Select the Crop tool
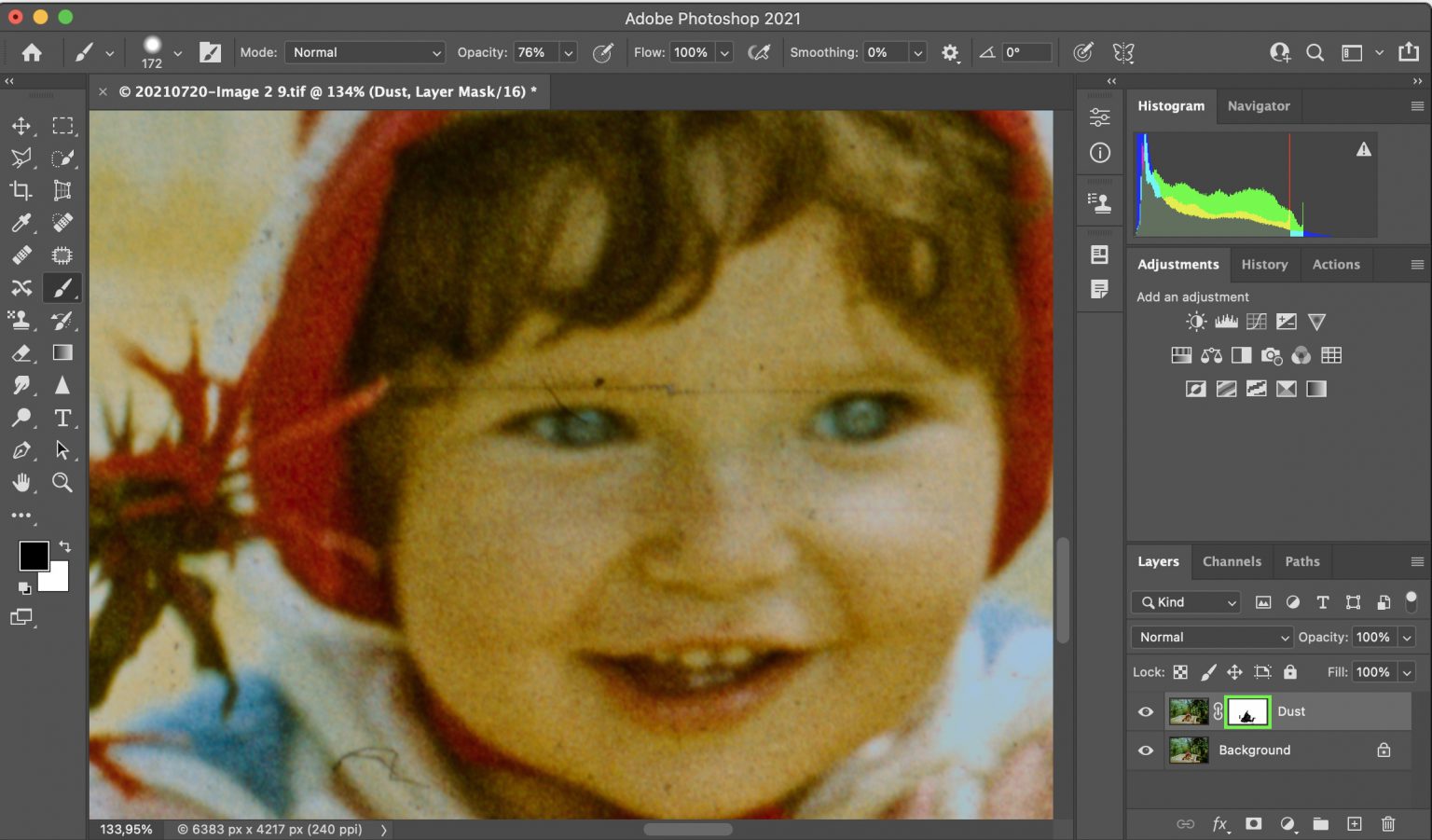1432x840 pixels. click(x=21, y=191)
